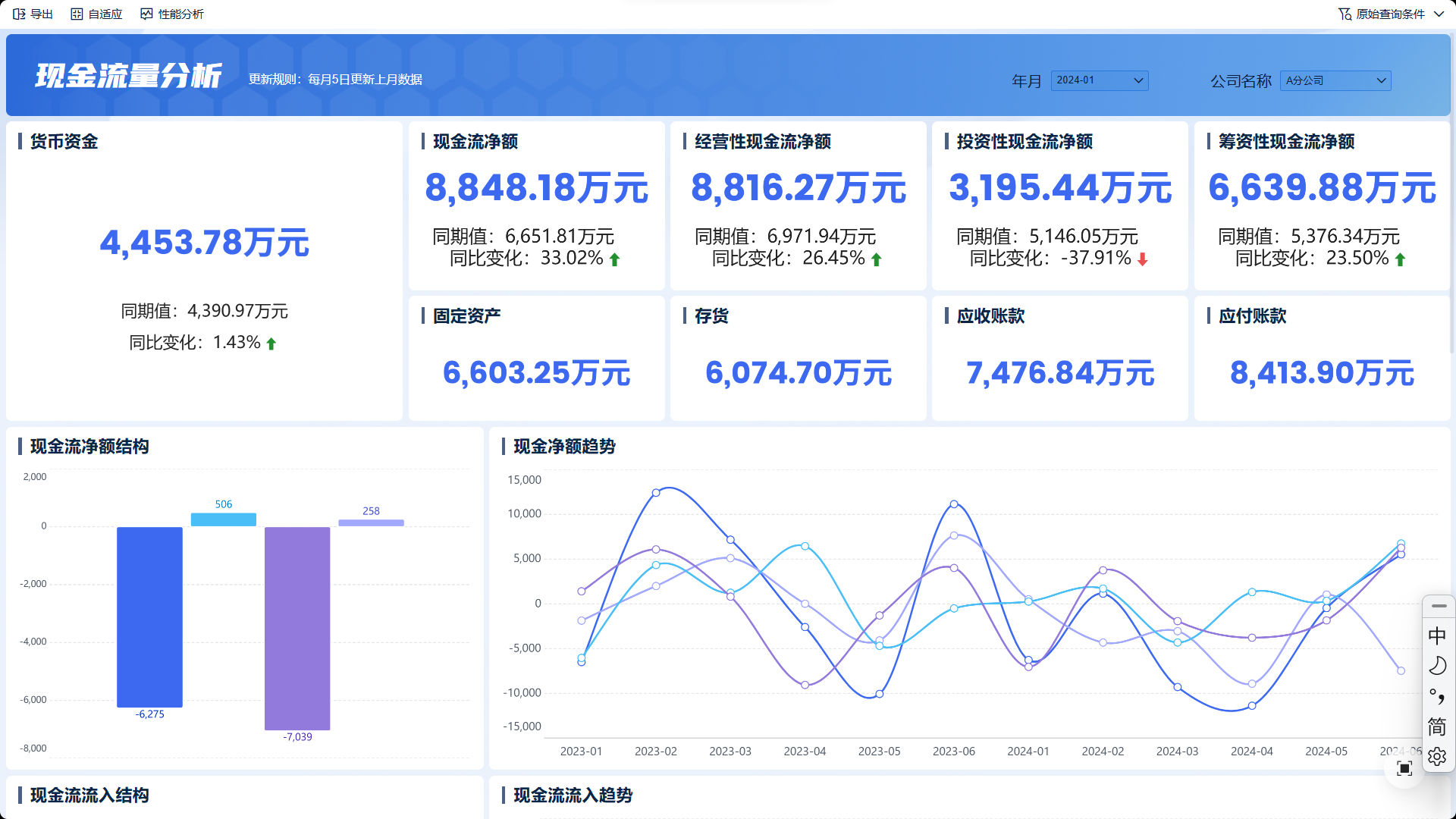Select the 现金净额趋势 chart title
1456x819 pixels.
click(565, 447)
